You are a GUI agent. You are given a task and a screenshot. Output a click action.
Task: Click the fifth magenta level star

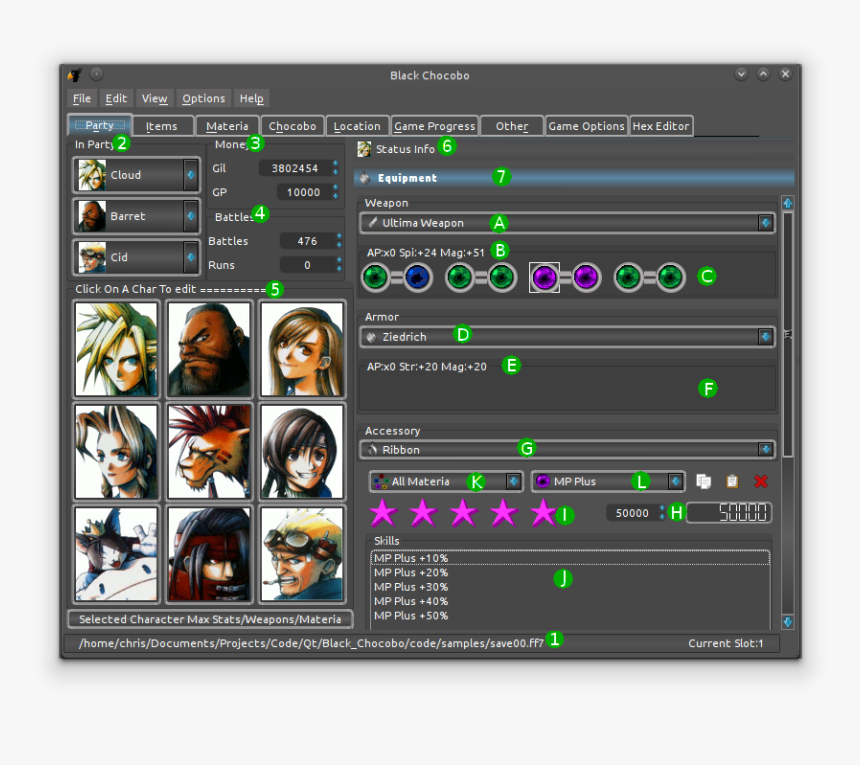click(544, 513)
